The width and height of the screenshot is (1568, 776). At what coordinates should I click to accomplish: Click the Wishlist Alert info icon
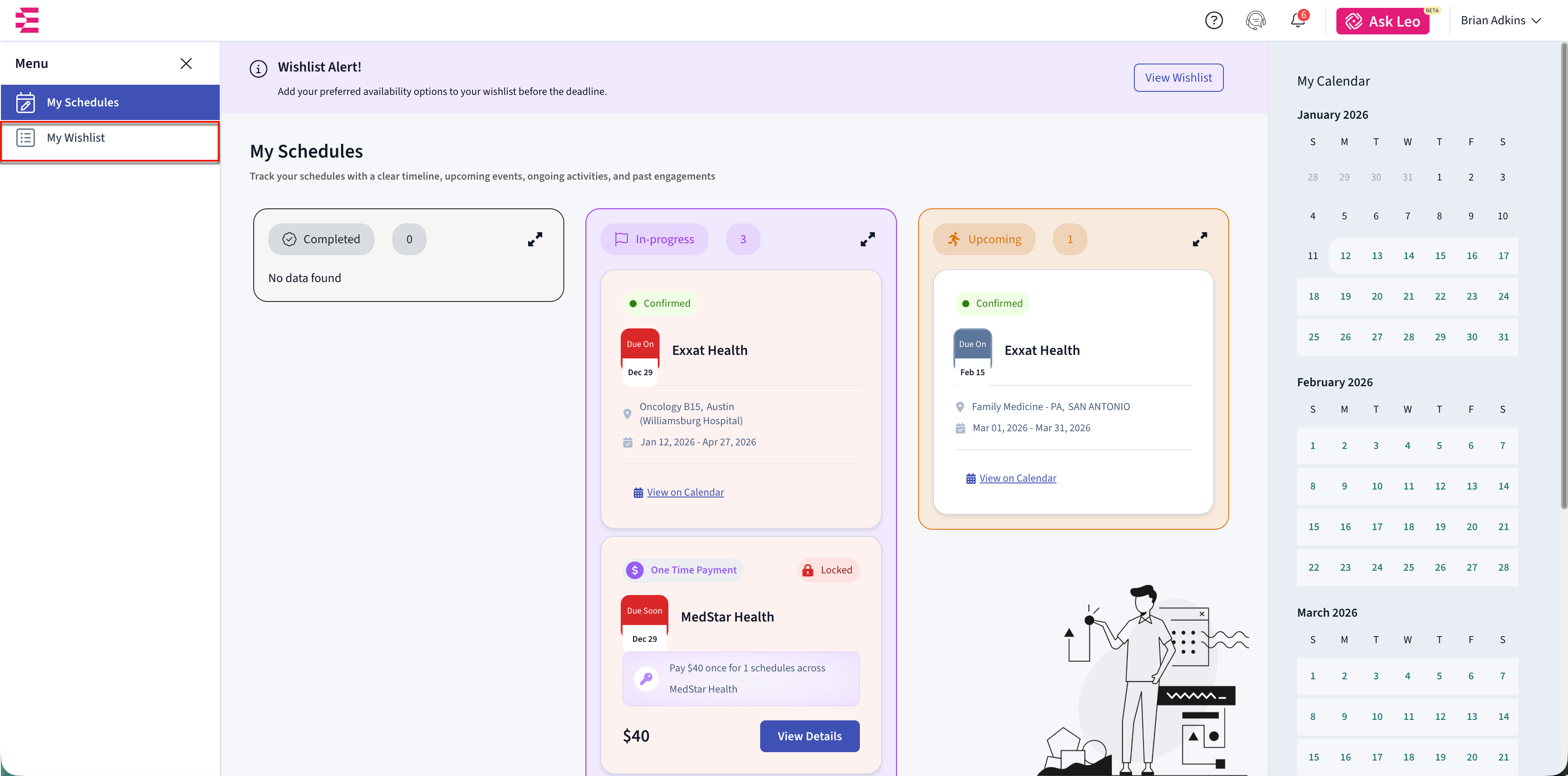pos(258,69)
